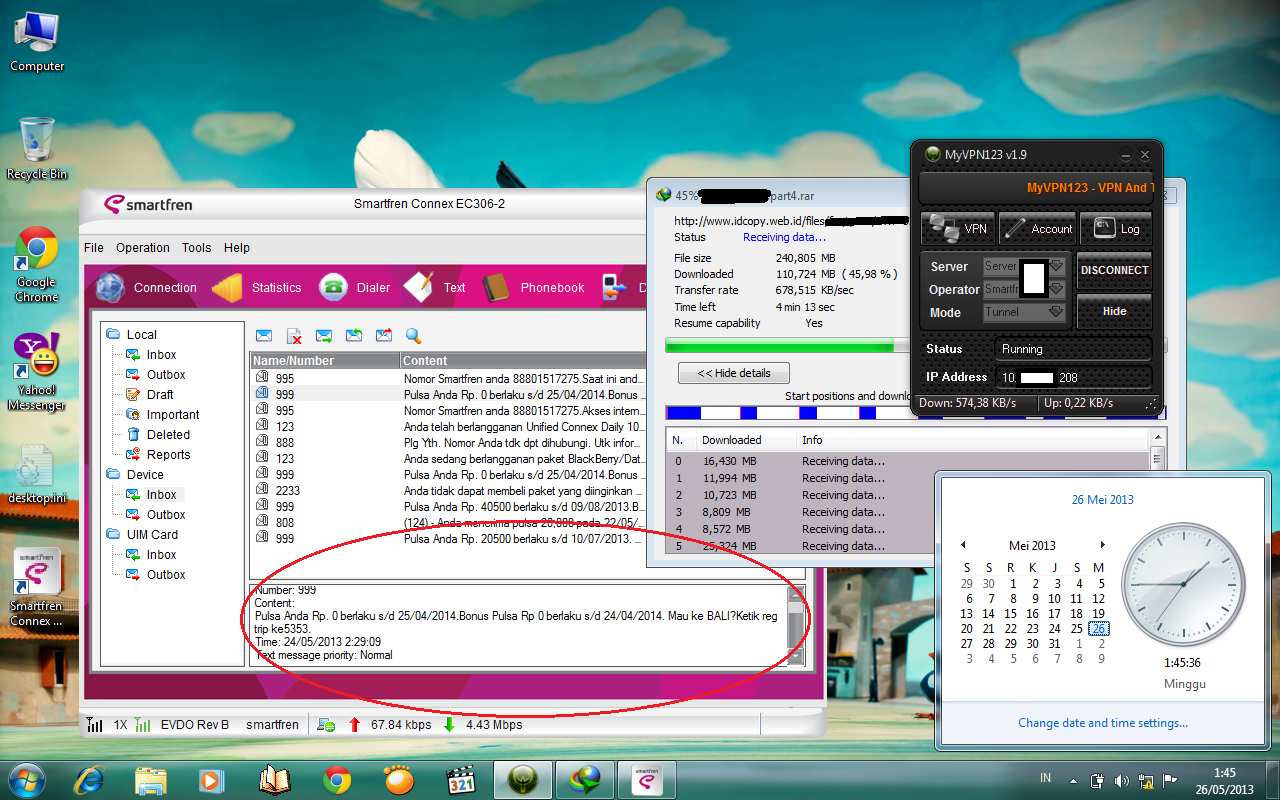
Task: Switch to the VPN tab in MyVPN123
Action: 957,229
